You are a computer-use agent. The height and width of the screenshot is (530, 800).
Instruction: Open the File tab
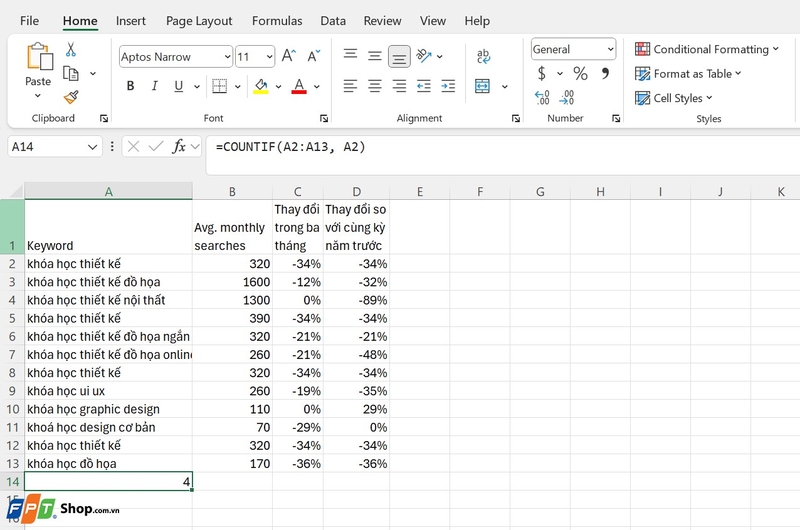(30, 21)
